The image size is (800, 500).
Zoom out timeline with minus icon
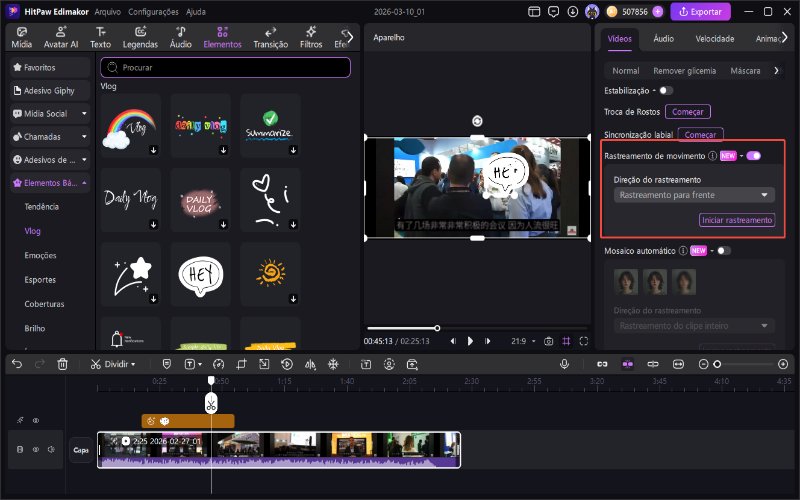coord(703,364)
